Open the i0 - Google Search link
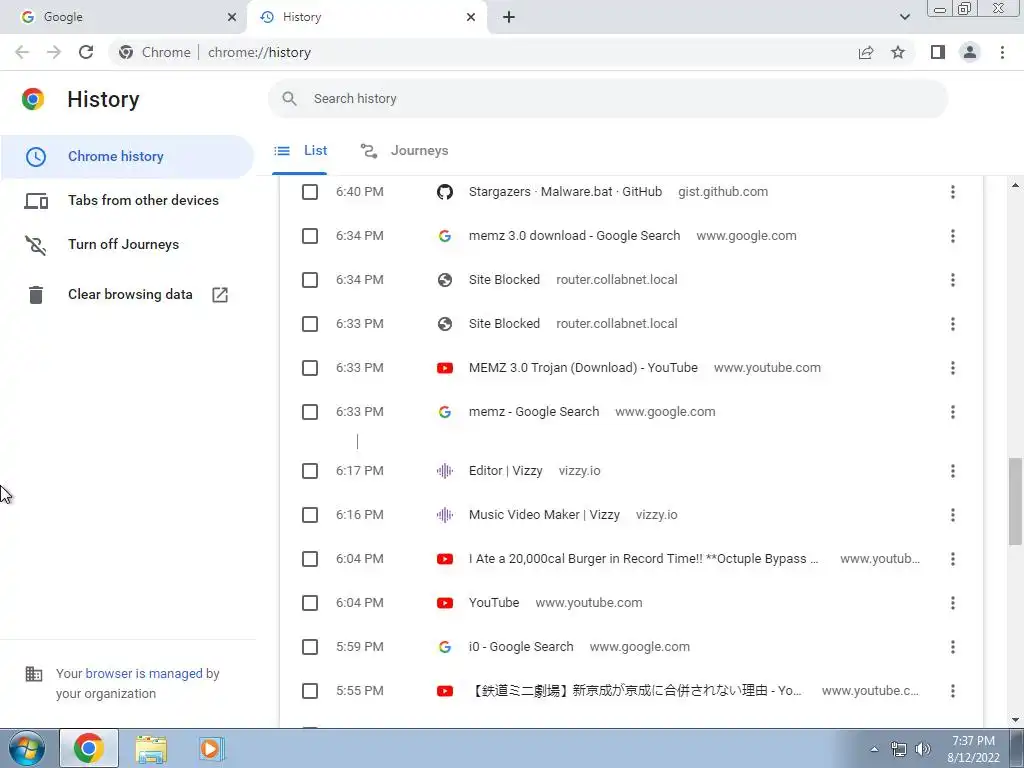Screen dimensions: 1024x768 tap(521, 647)
